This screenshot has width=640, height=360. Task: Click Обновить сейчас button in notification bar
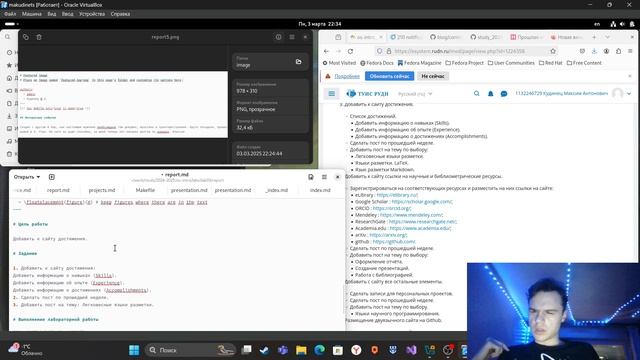389,76
